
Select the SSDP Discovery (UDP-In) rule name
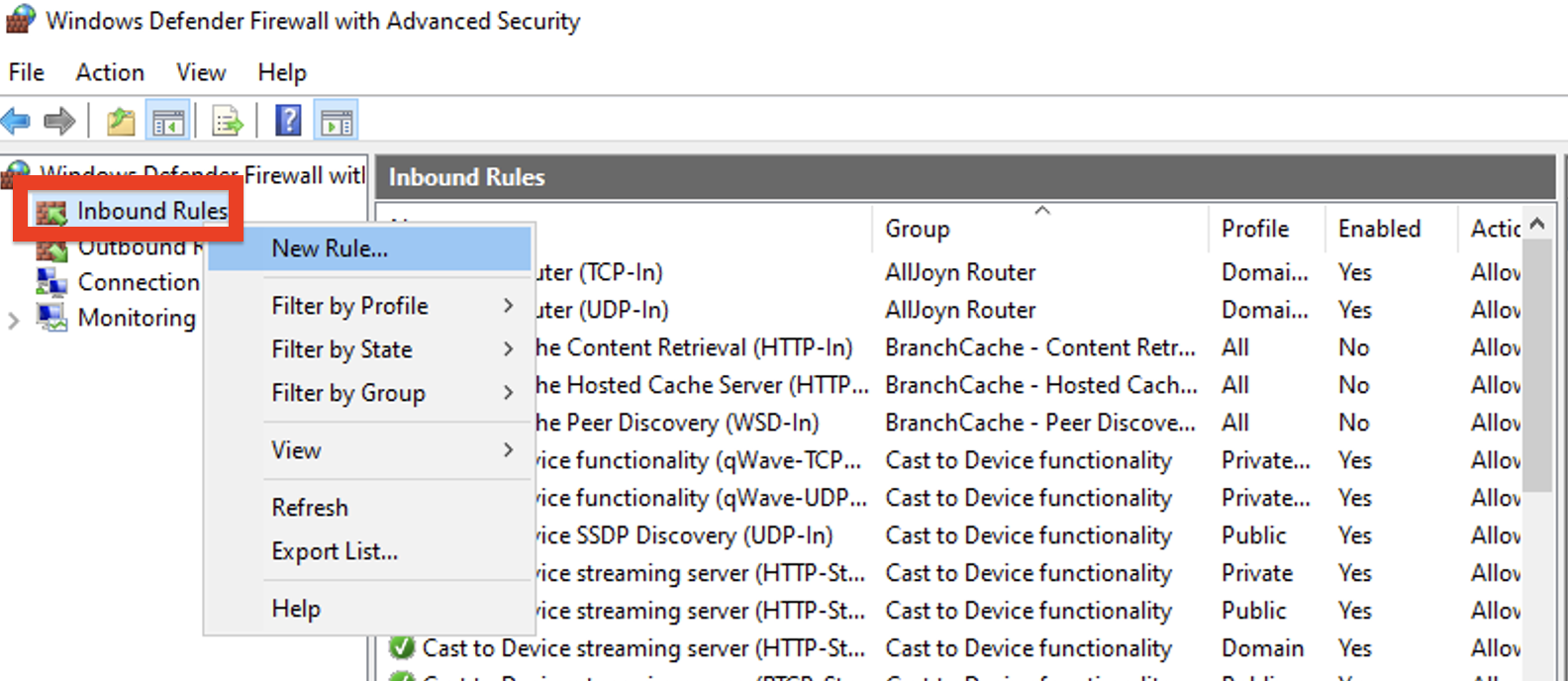click(x=684, y=535)
